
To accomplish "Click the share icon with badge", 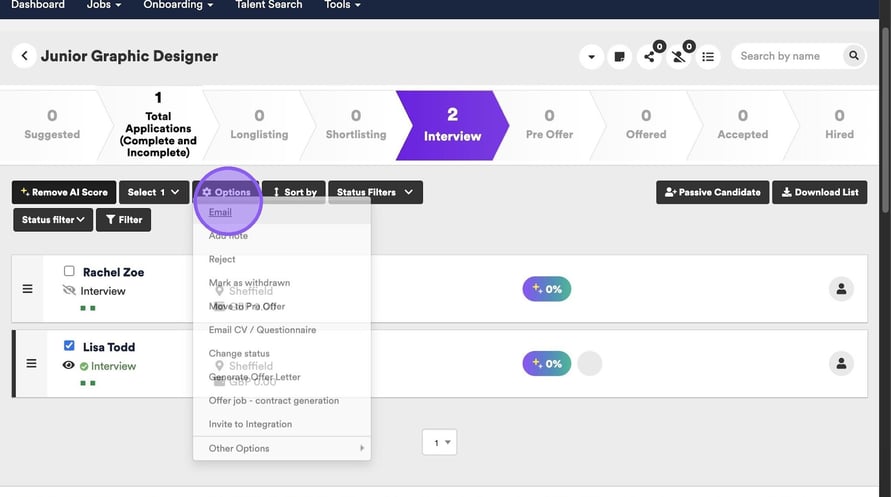I will tap(650, 57).
